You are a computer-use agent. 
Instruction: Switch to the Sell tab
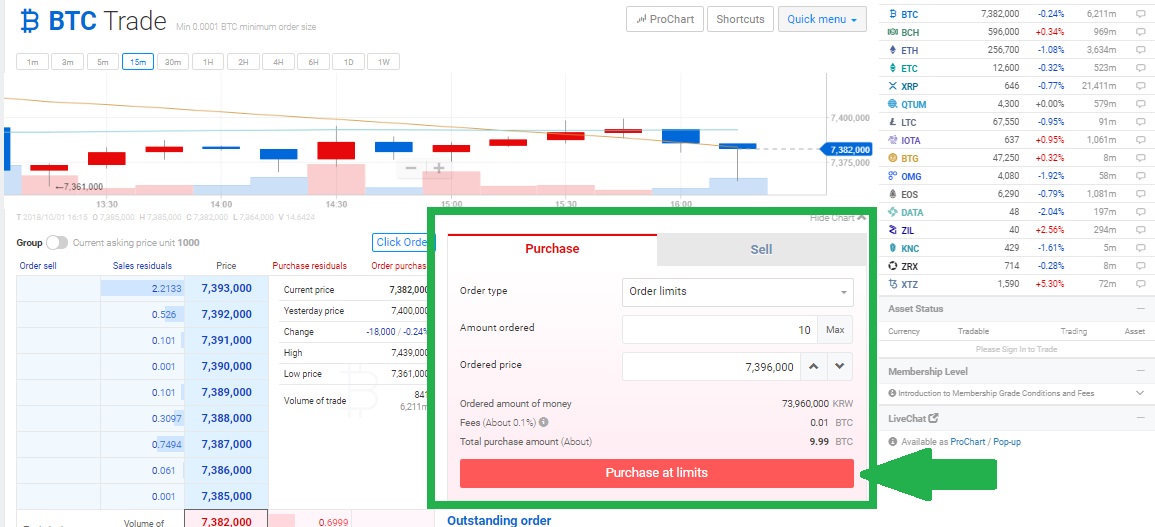coord(761,250)
